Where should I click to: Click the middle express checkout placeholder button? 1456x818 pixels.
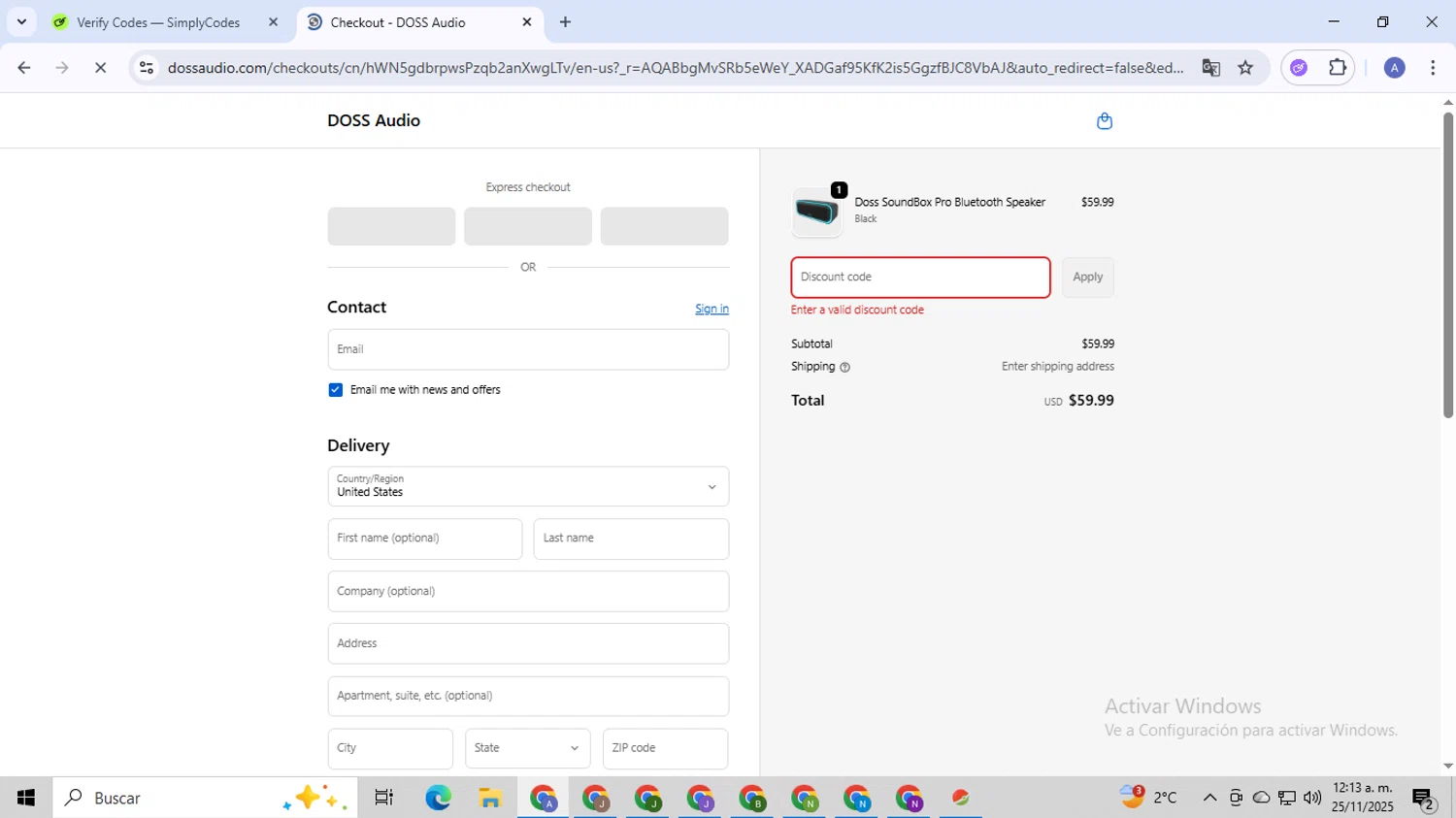(x=528, y=226)
